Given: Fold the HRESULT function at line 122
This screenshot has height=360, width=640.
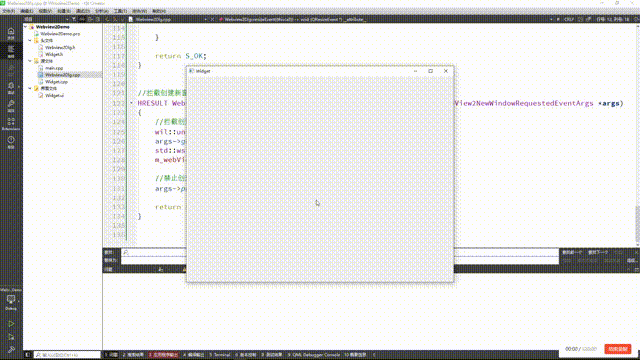Looking at the screenshot, I should tap(131, 103).
